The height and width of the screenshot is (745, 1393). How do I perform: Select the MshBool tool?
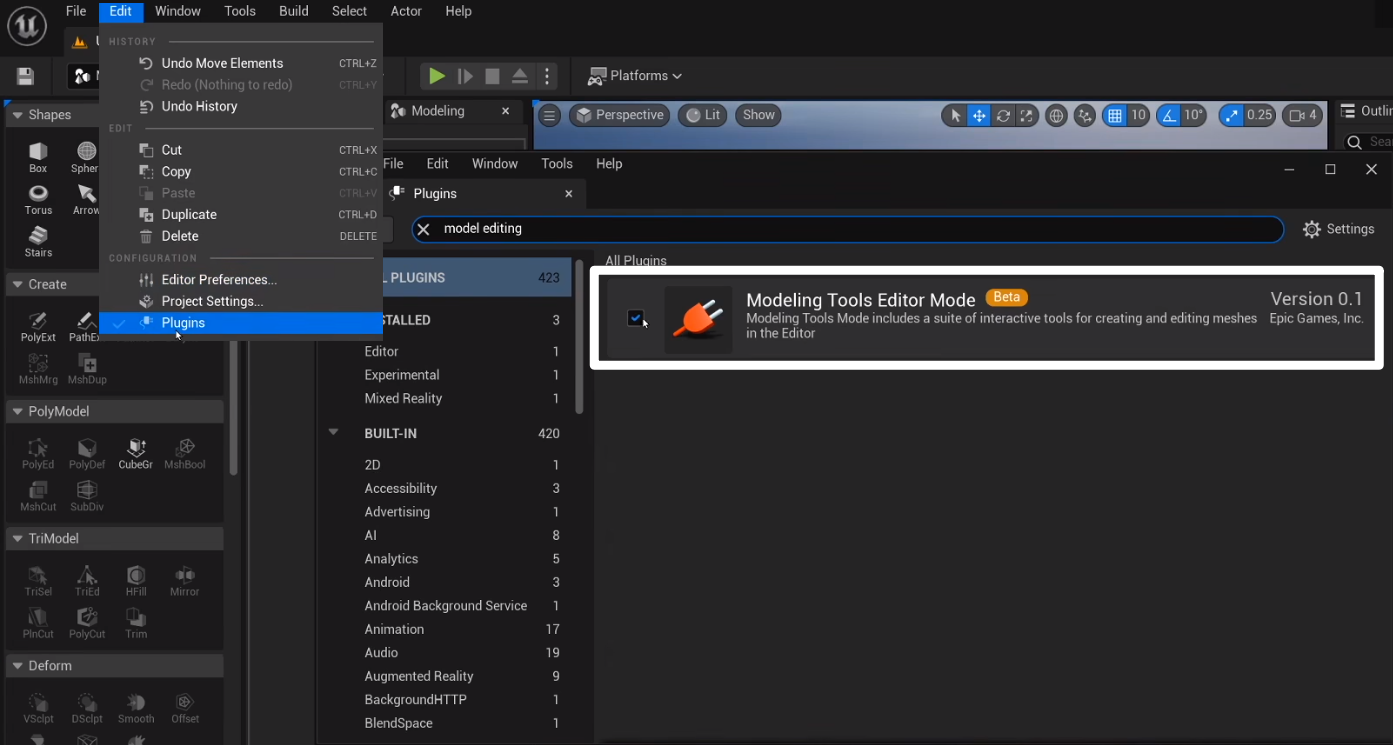coord(185,453)
